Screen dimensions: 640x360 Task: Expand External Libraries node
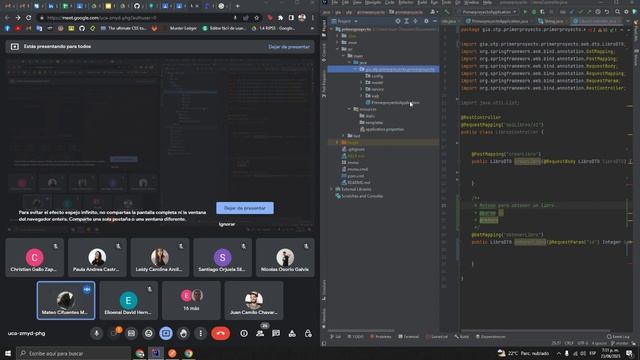click(331, 189)
